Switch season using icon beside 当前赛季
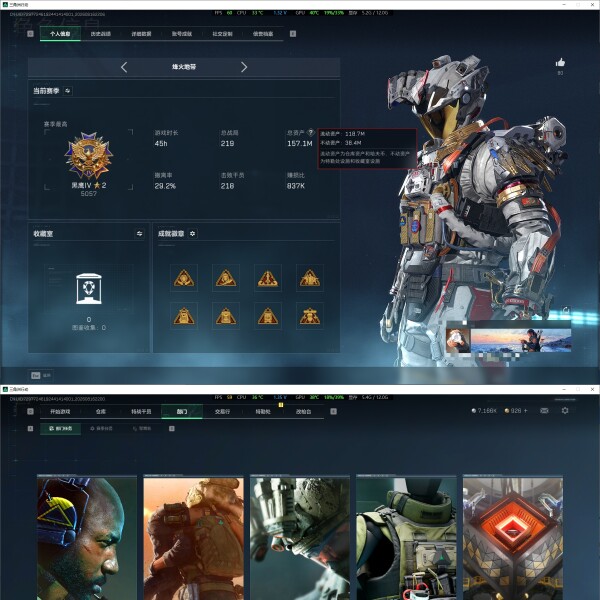The height and width of the screenshot is (600, 600). pos(68,91)
